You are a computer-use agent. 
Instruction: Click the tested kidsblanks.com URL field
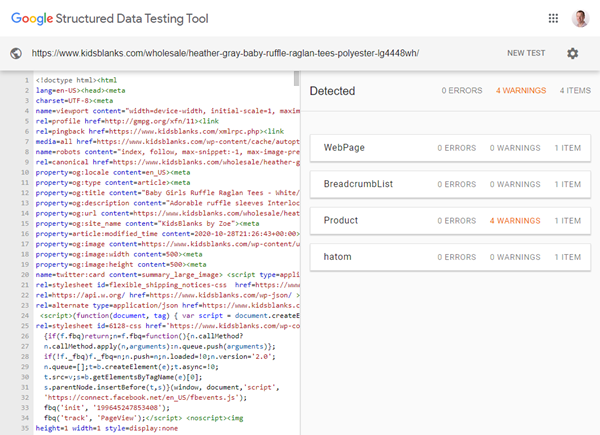tap(225, 53)
